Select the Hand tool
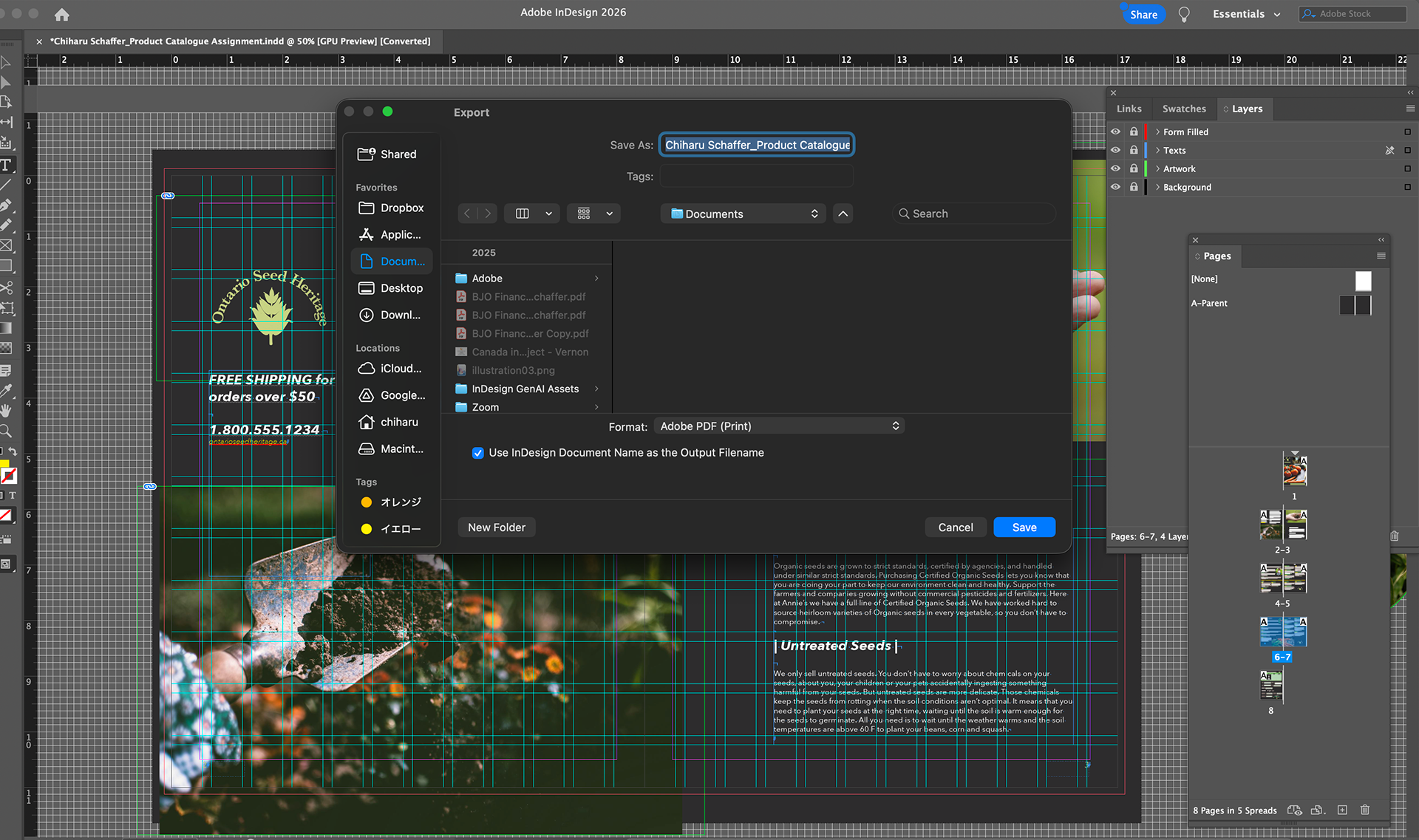 (x=6, y=411)
